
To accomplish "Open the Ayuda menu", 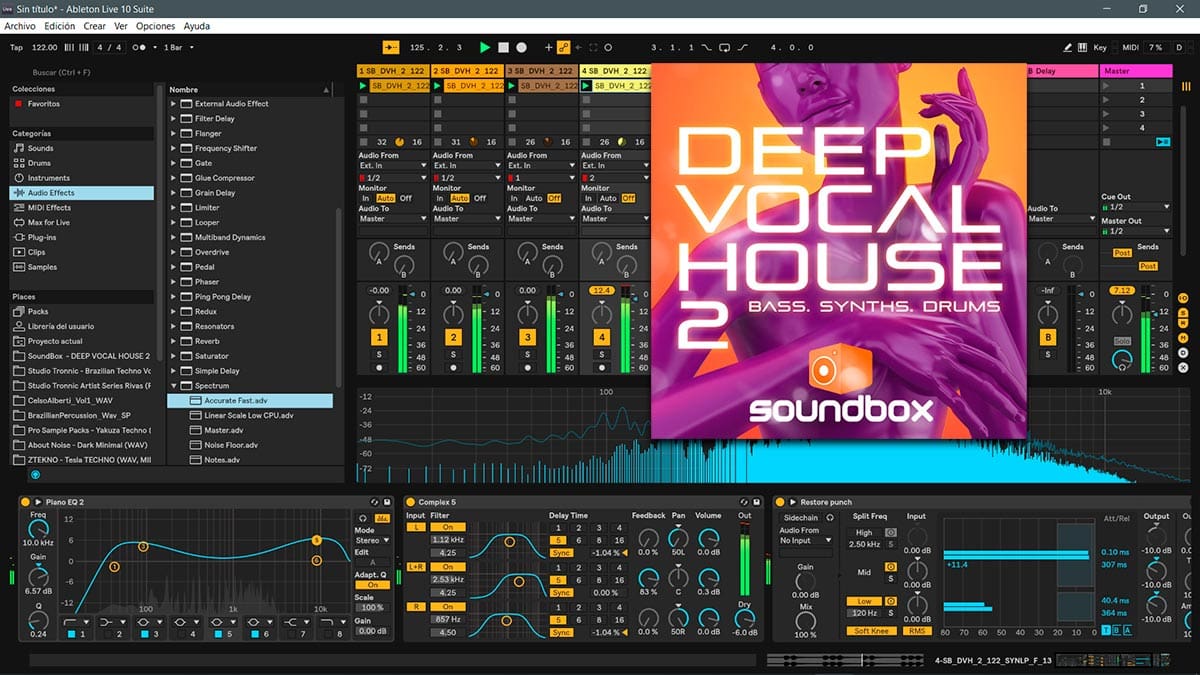I will (196, 26).
